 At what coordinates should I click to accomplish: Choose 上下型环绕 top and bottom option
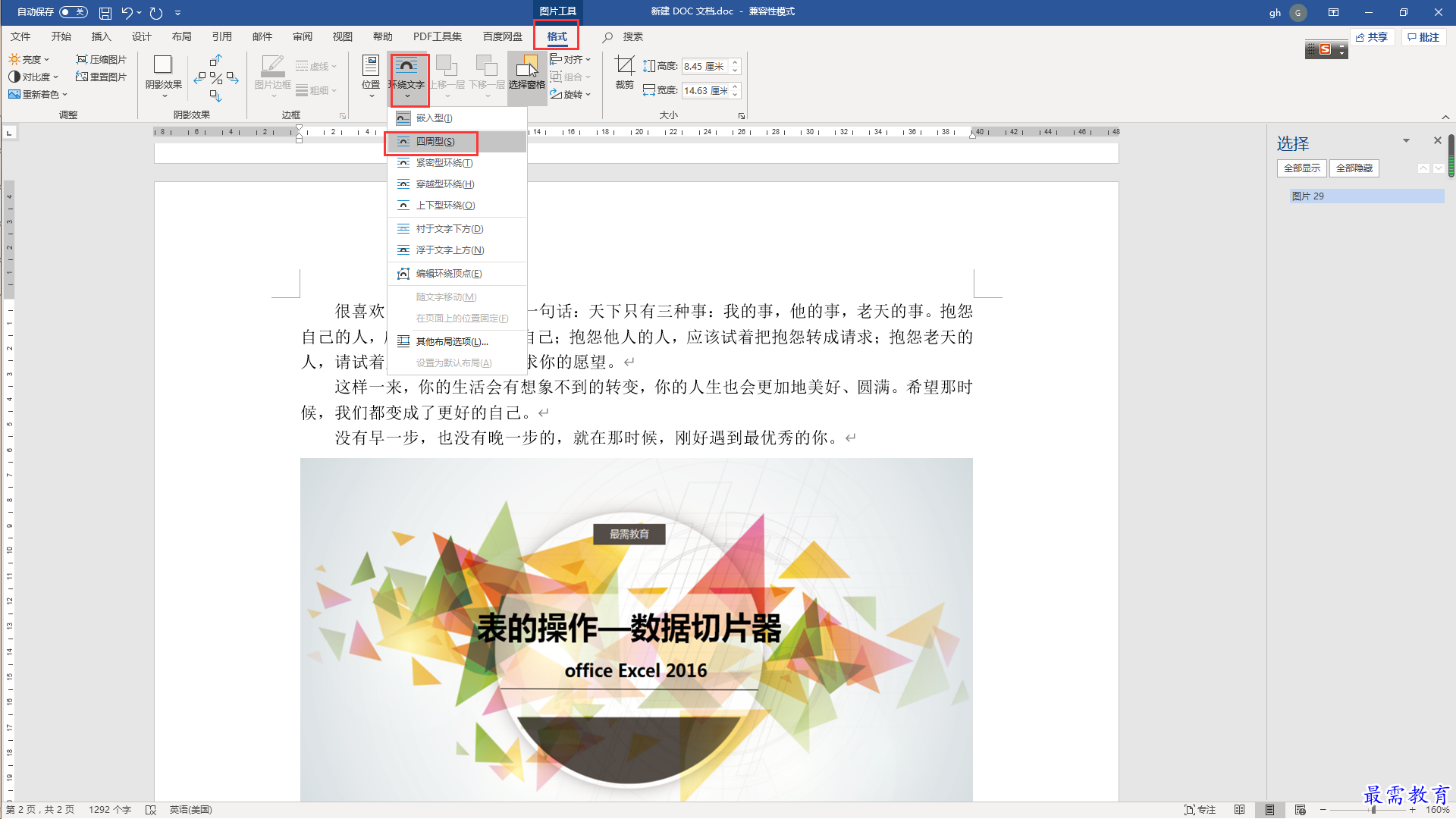(x=457, y=206)
